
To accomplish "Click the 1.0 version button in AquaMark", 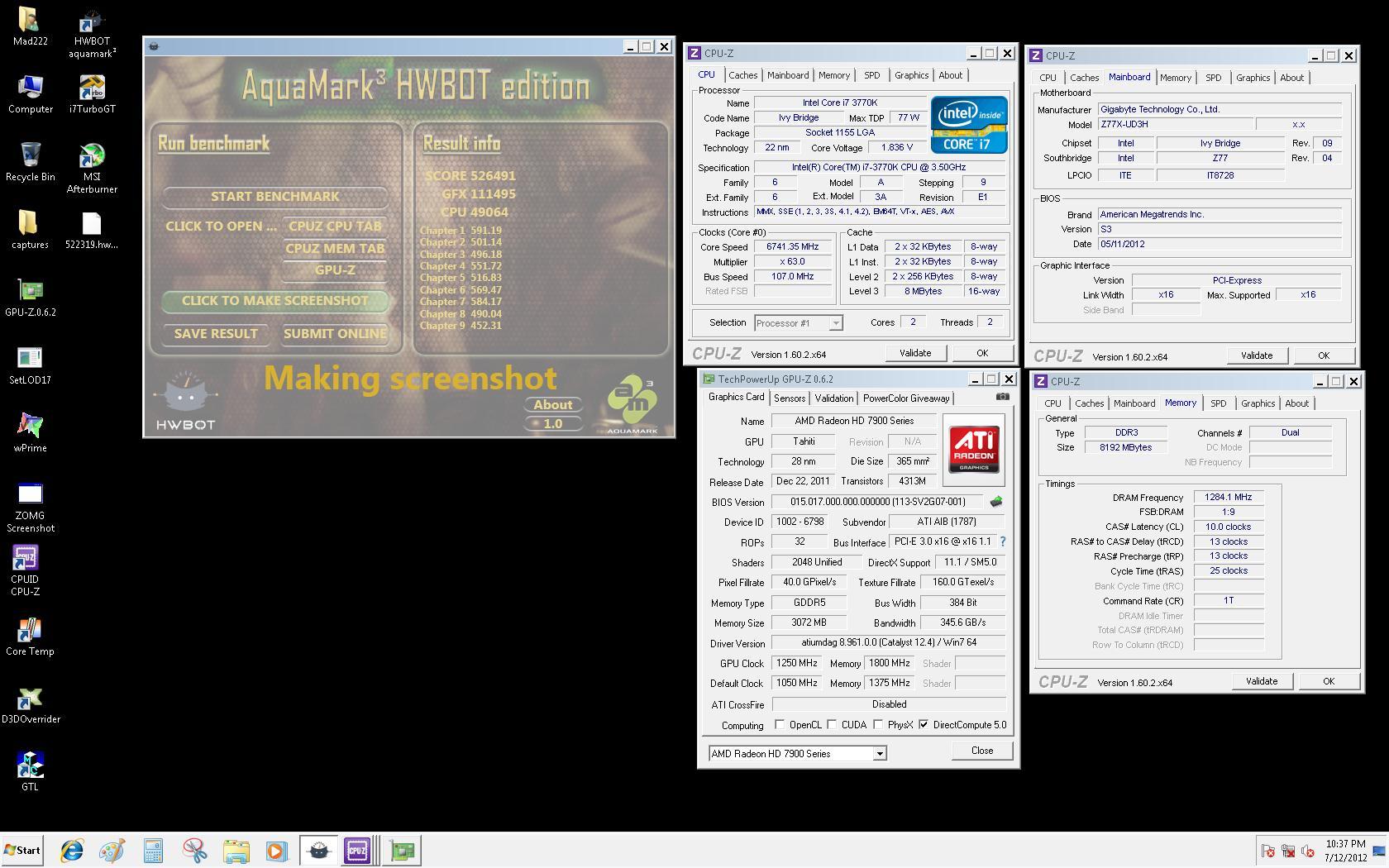I will click(x=553, y=423).
